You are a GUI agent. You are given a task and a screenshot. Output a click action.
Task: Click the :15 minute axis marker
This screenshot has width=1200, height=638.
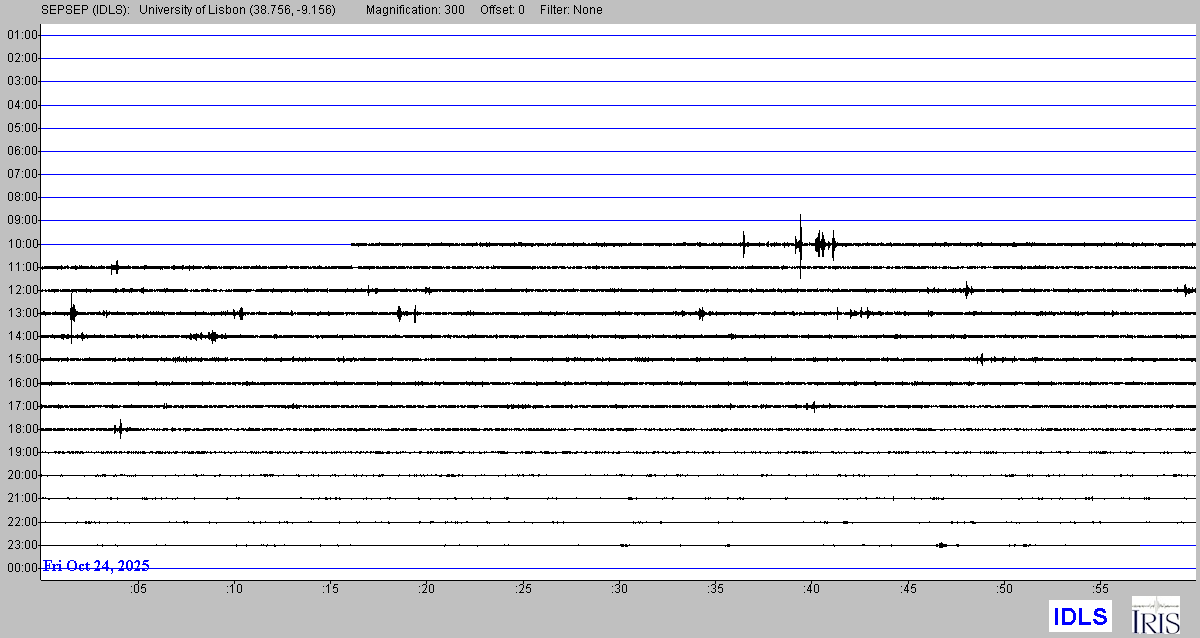pos(330,589)
